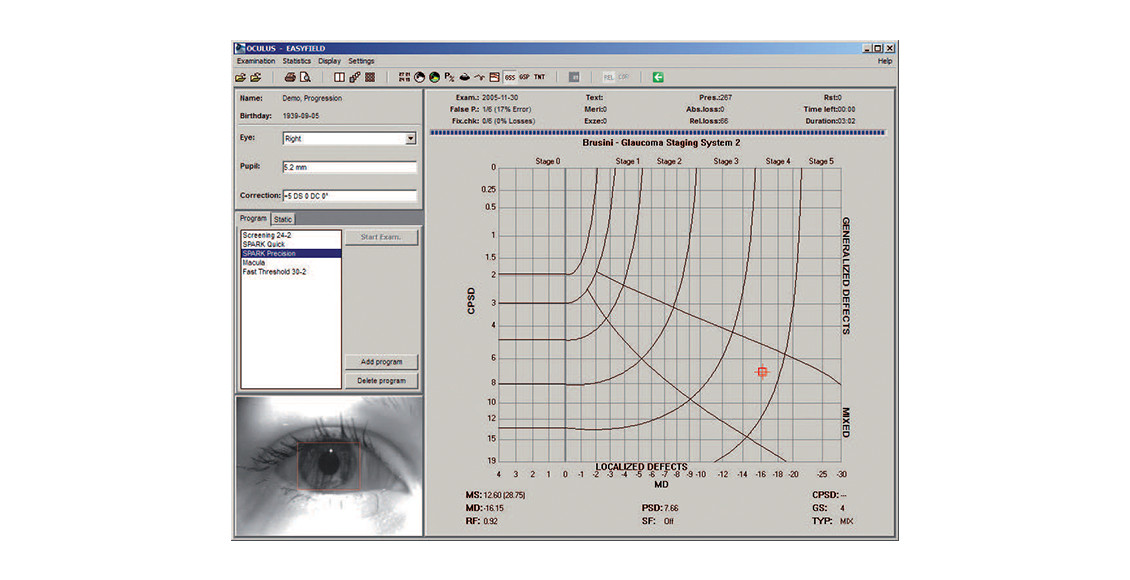Click the GSP toolbar button
Viewport: 1130px width, 580px height.
click(525, 77)
